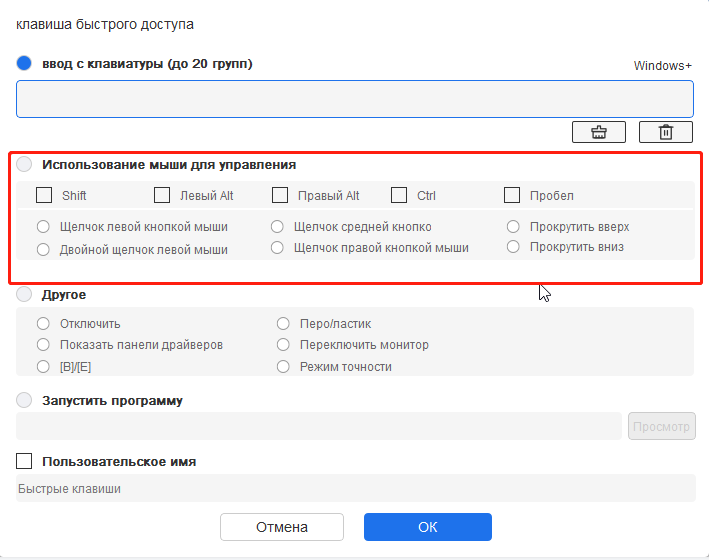Select 'Использование мыши для управления' radio
The image size is (709, 560).
point(24,164)
